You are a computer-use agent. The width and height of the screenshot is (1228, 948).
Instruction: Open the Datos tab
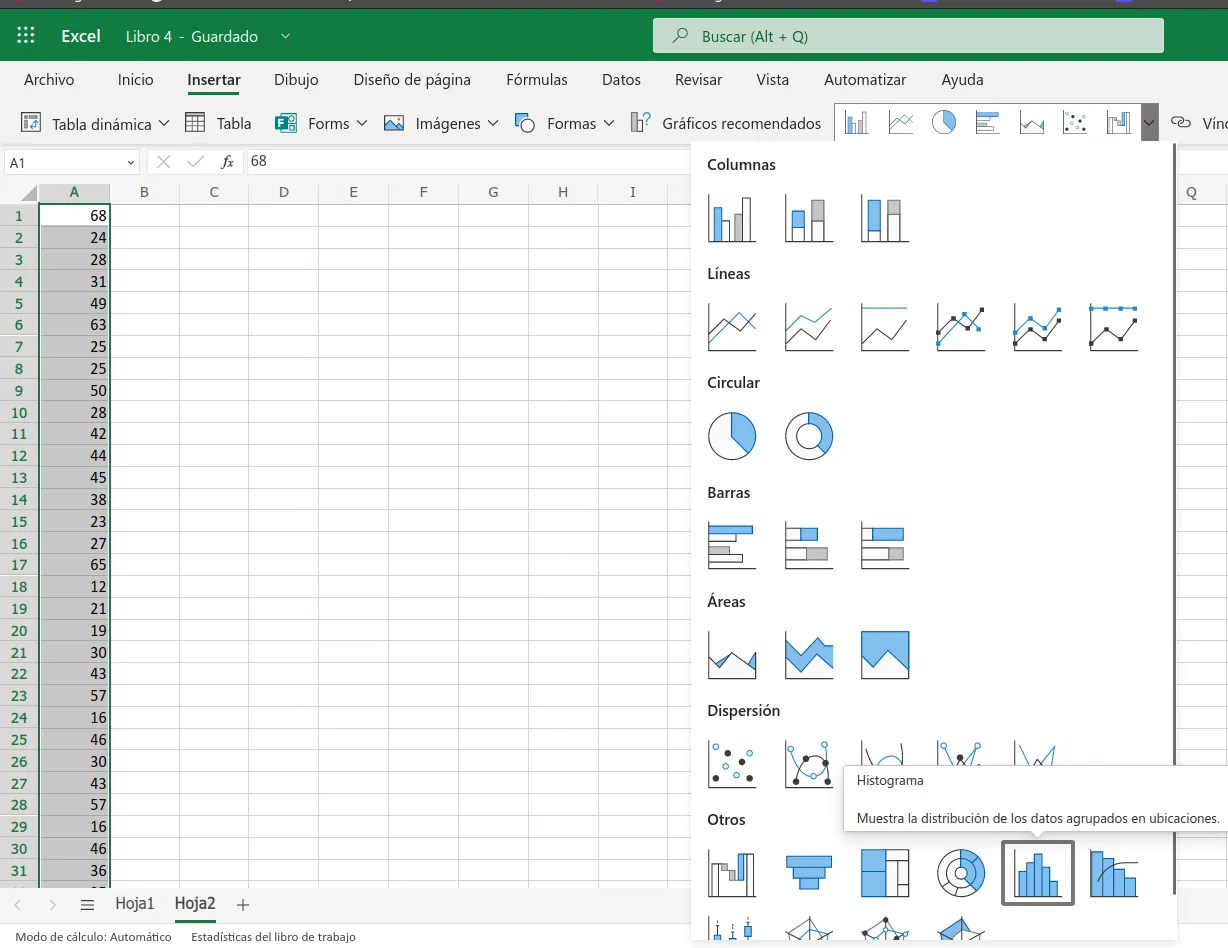click(621, 80)
